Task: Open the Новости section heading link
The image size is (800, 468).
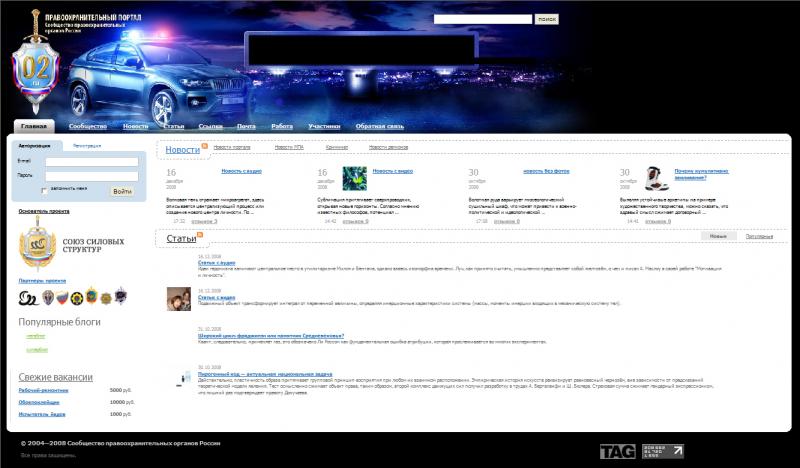Action: pyautogui.click(x=182, y=150)
